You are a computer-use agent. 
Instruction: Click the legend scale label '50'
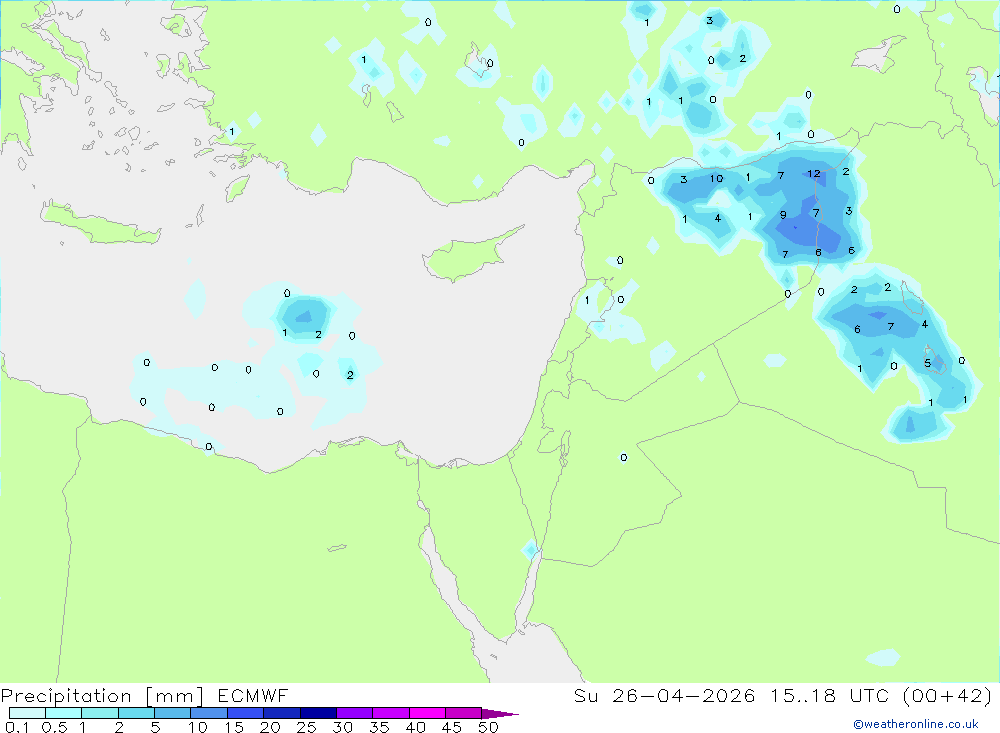(489, 727)
